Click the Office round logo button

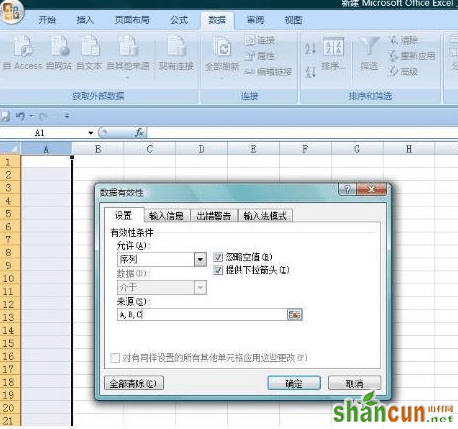(12, 13)
